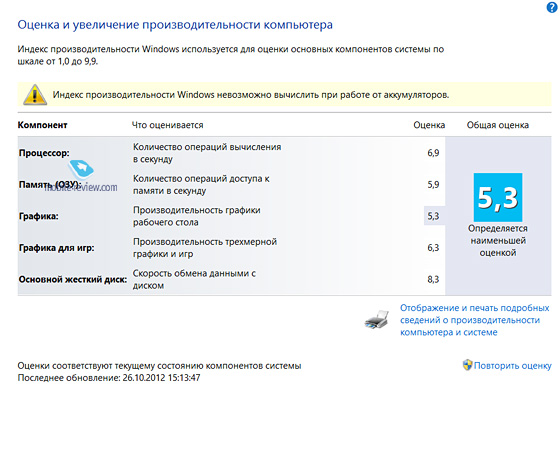The width and height of the screenshot is (560, 455).
Task: Select the Память (ОЗУ) component label
Action: (x=50, y=185)
